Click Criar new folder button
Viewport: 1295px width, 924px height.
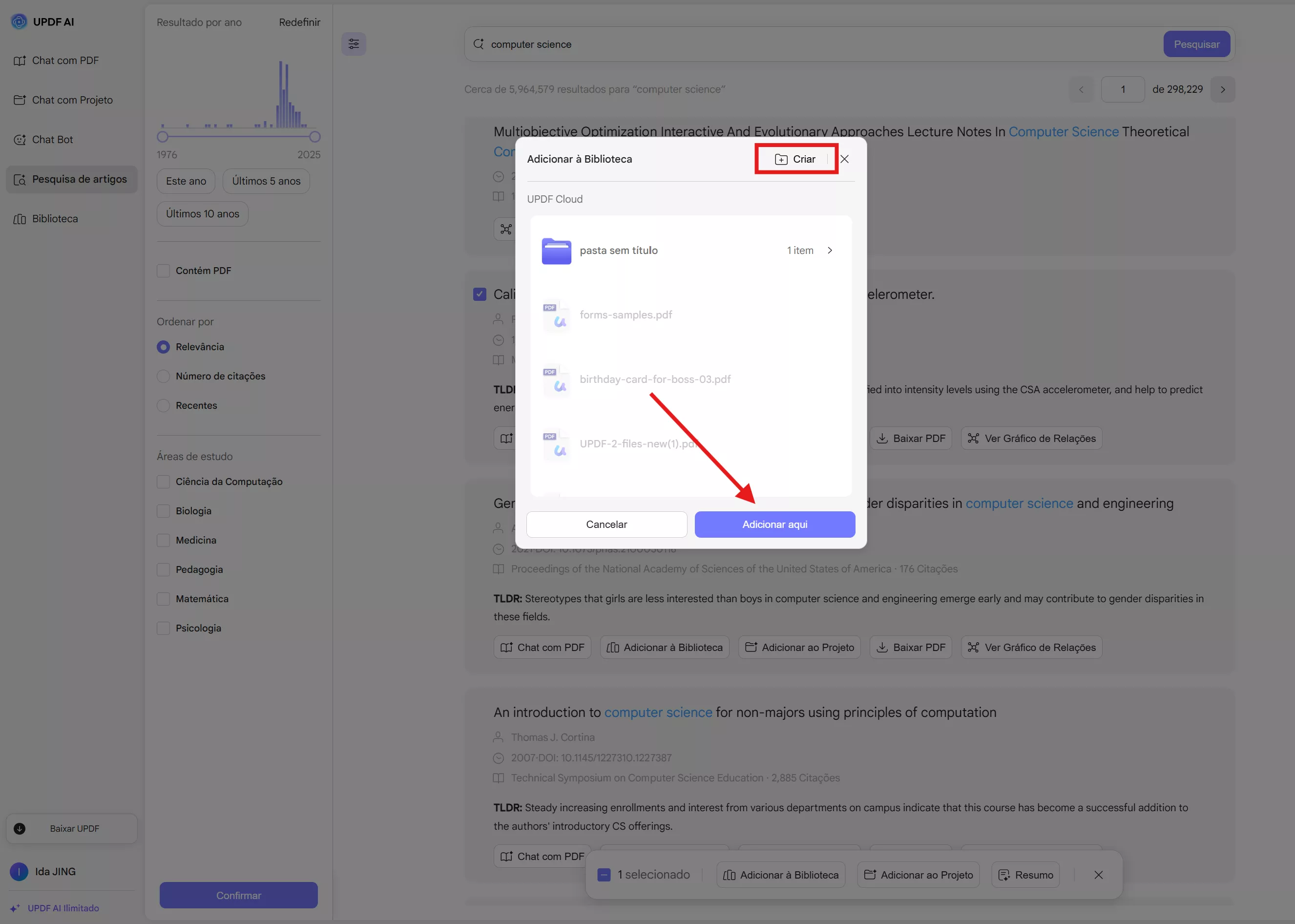[x=795, y=159]
